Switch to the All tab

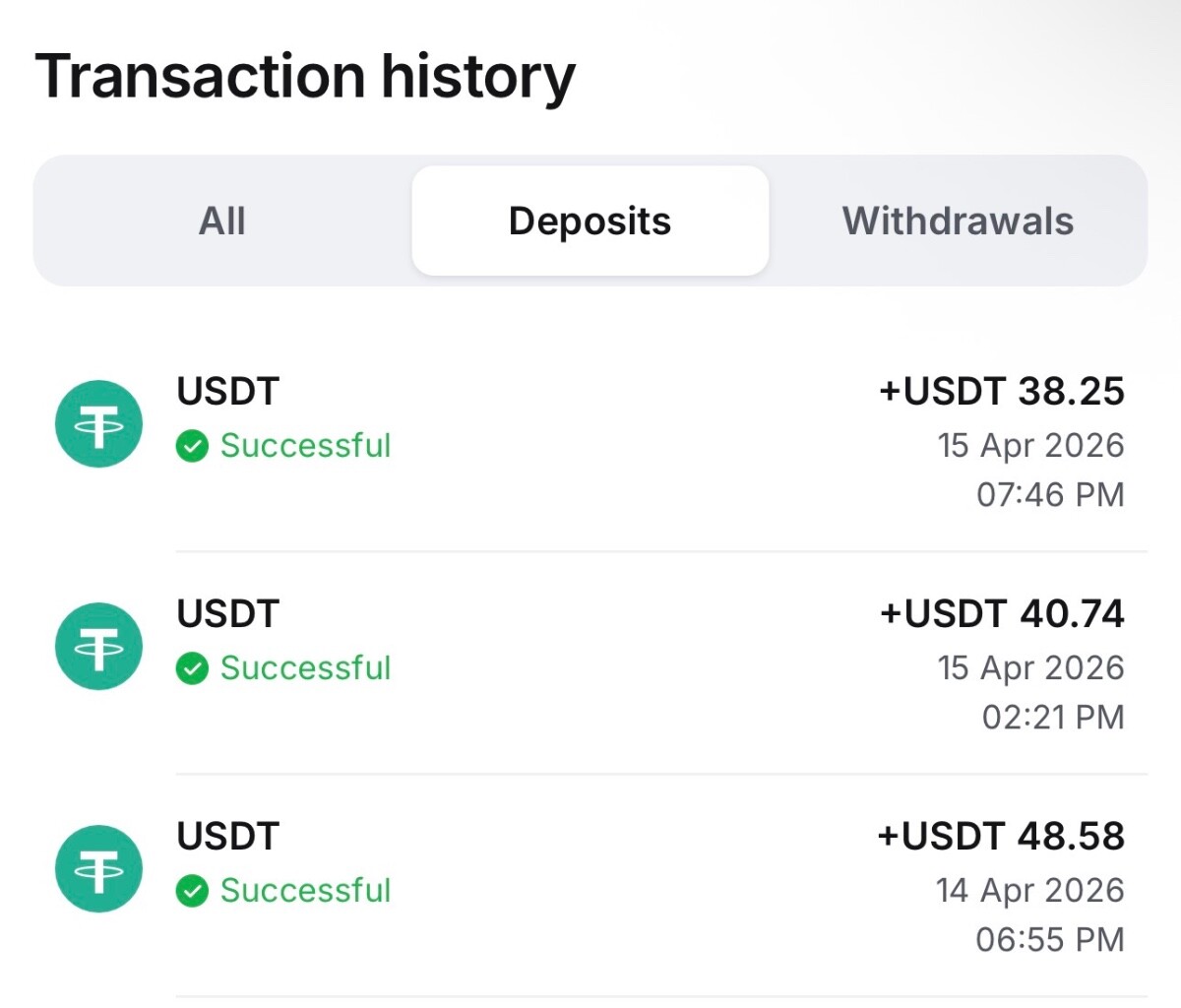[222, 221]
